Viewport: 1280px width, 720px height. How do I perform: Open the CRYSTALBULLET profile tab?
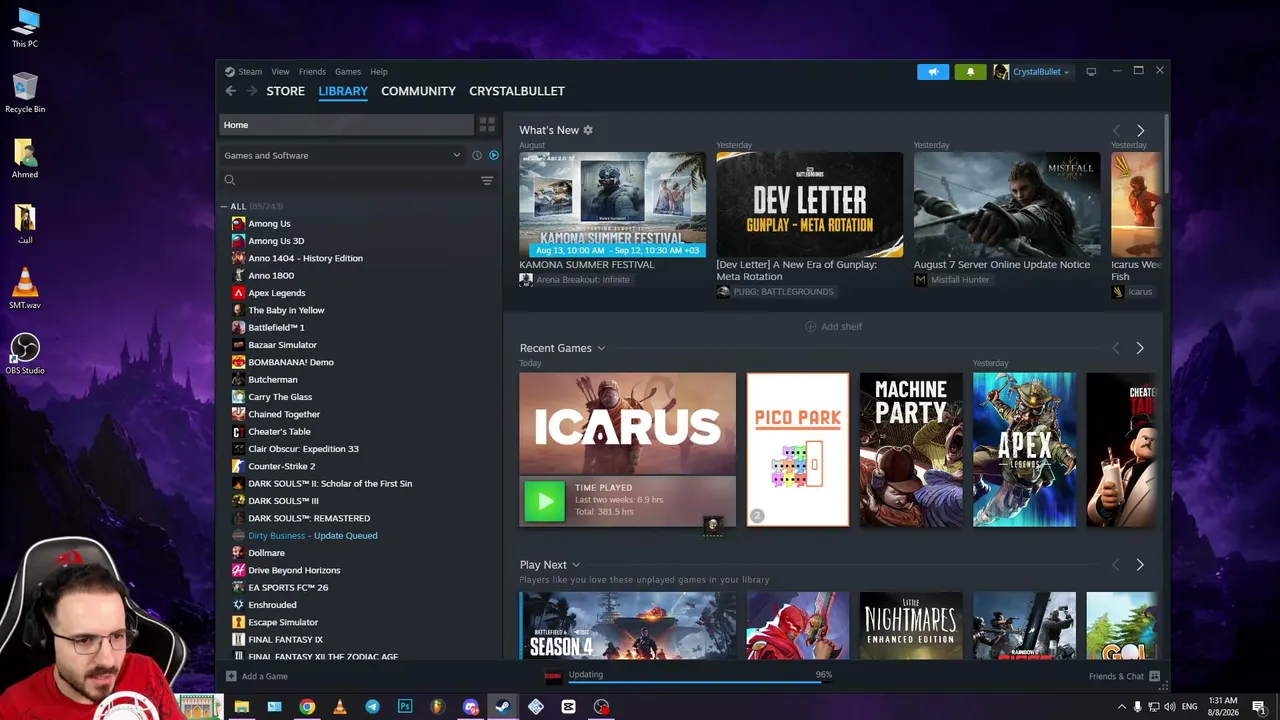point(517,91)
